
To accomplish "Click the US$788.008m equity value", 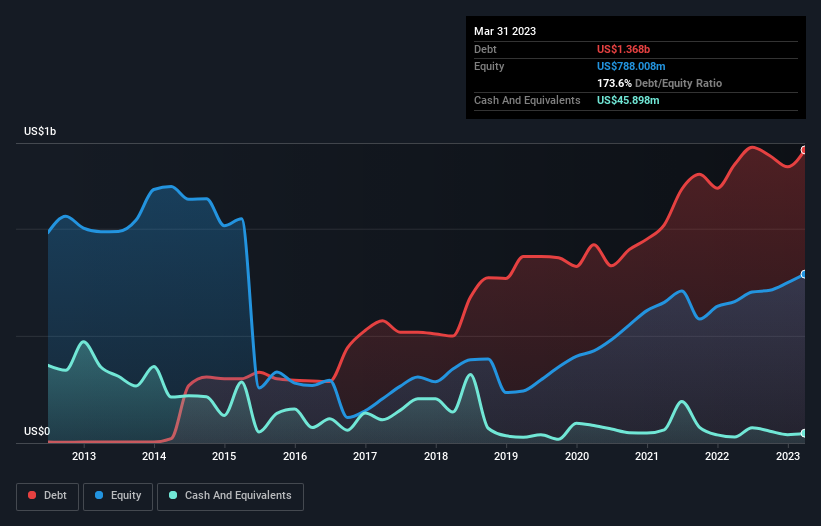I will [x=631, y=66].
